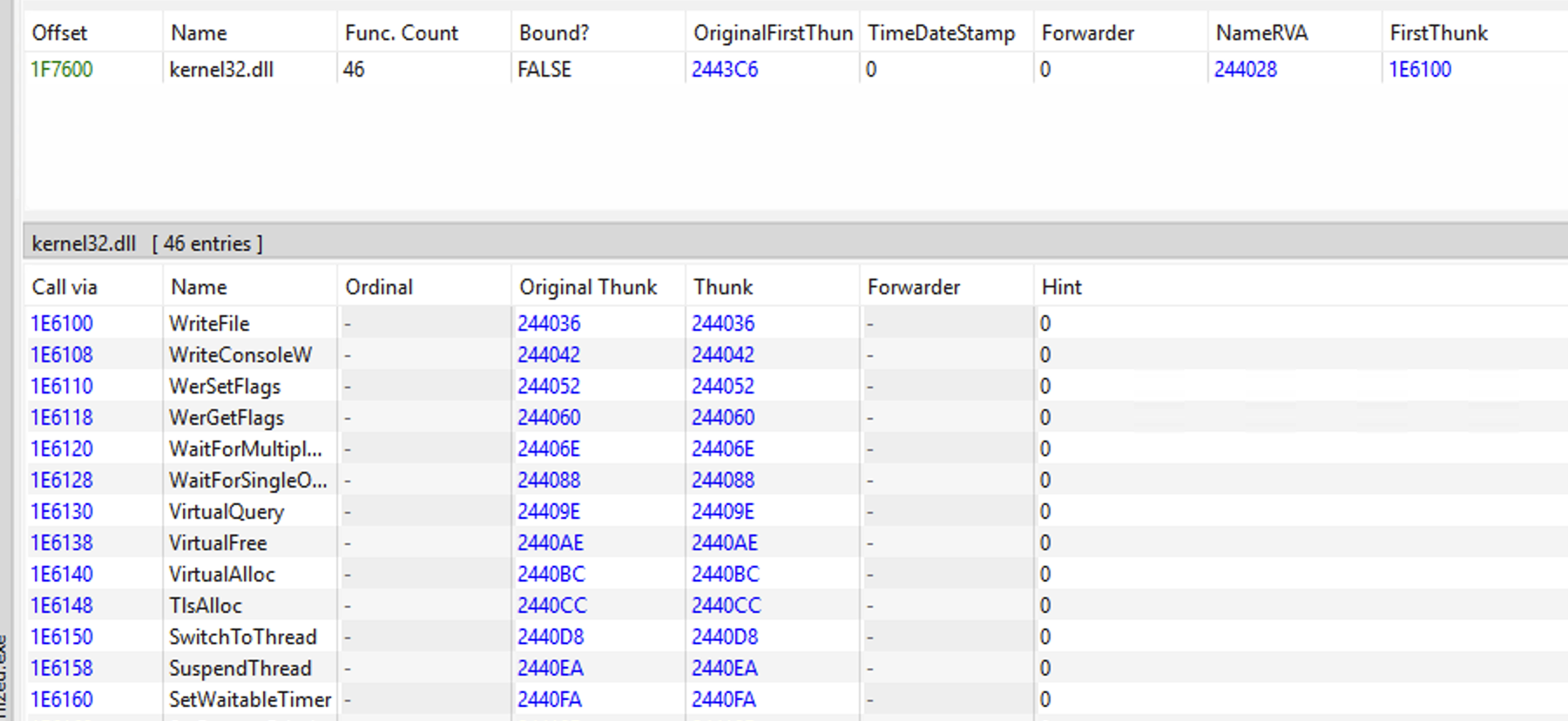Viewport: 1568px width, 721px height.
Task: Click the Ordinal column header
Action: [379, 287]
